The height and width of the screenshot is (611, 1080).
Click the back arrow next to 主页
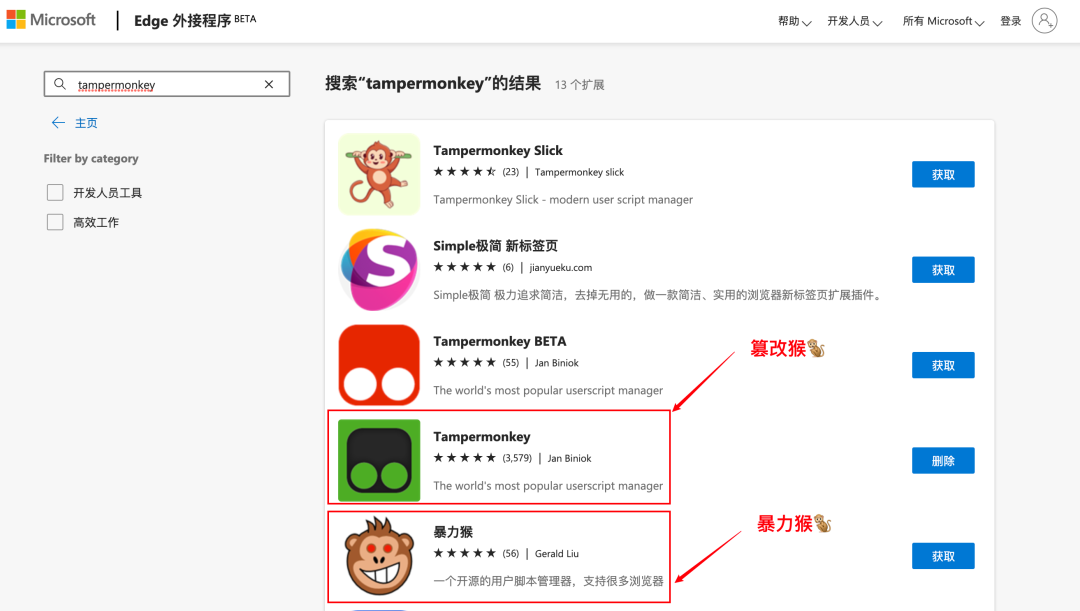coord(58,123)
